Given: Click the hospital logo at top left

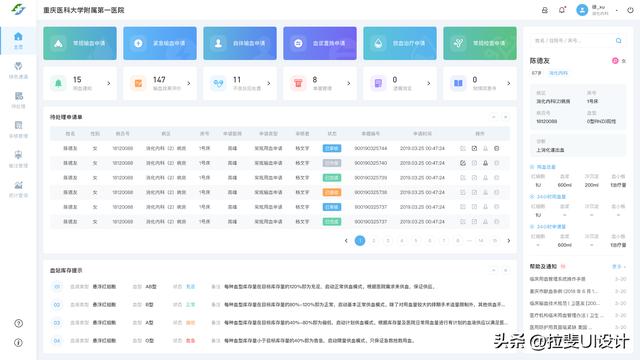Looking at the screenshot, I should pos(18,9).
